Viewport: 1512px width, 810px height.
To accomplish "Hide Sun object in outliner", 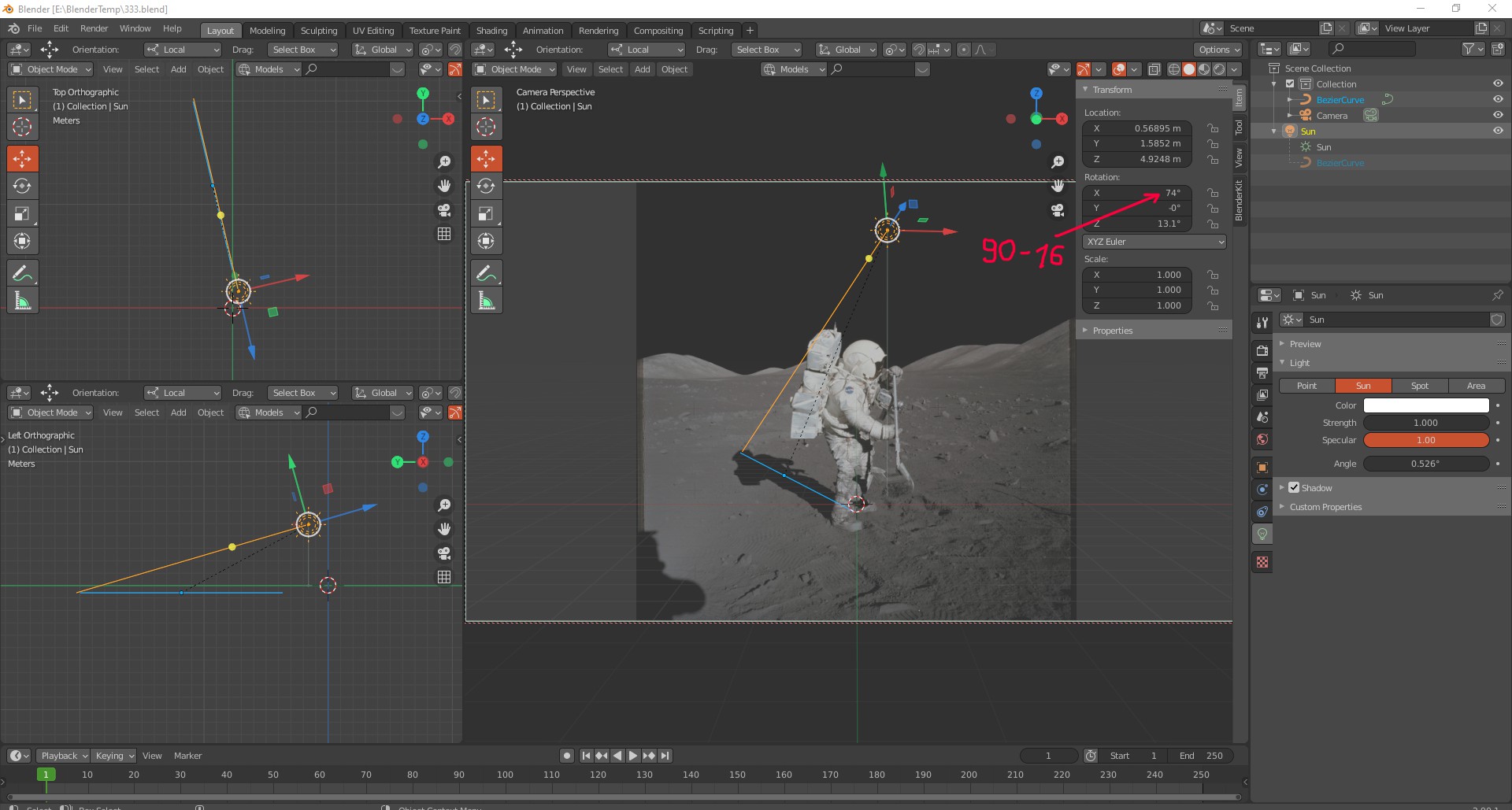I will (x=1498, y=131).
